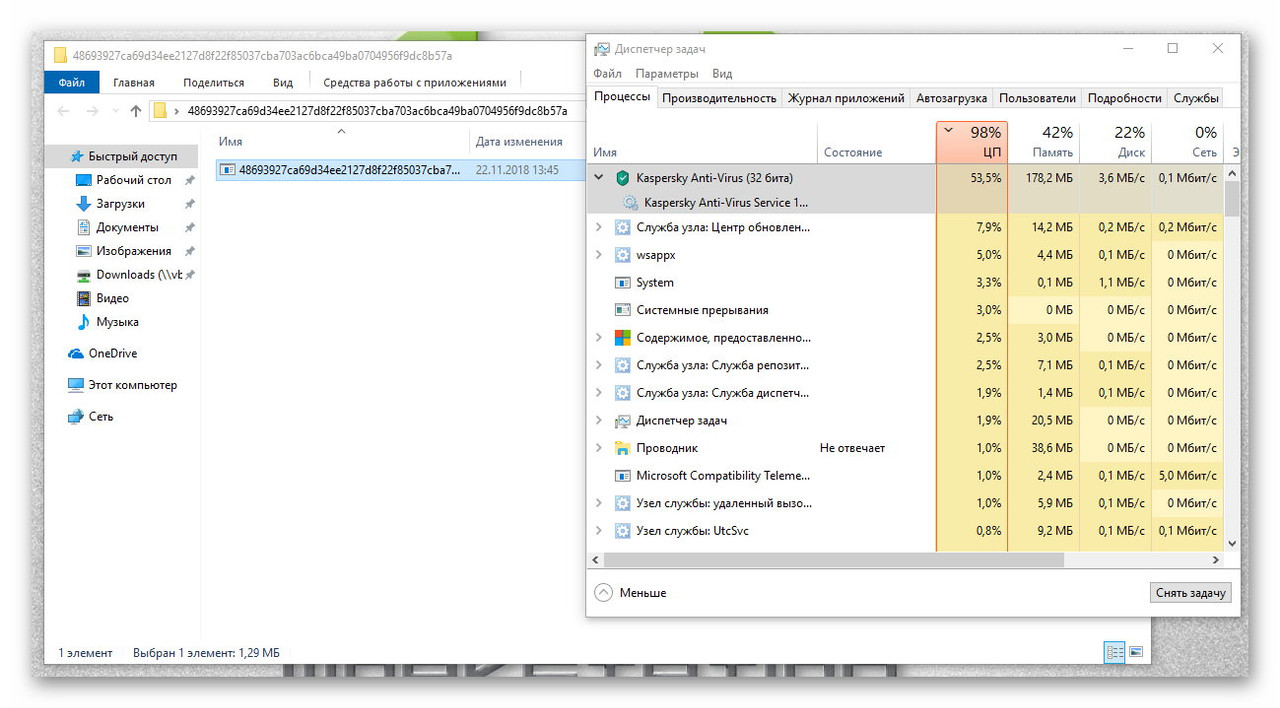Screen dimensions: 1280x708
Task: Sort processes by the ЦП column header
Action: pos(972,142)
